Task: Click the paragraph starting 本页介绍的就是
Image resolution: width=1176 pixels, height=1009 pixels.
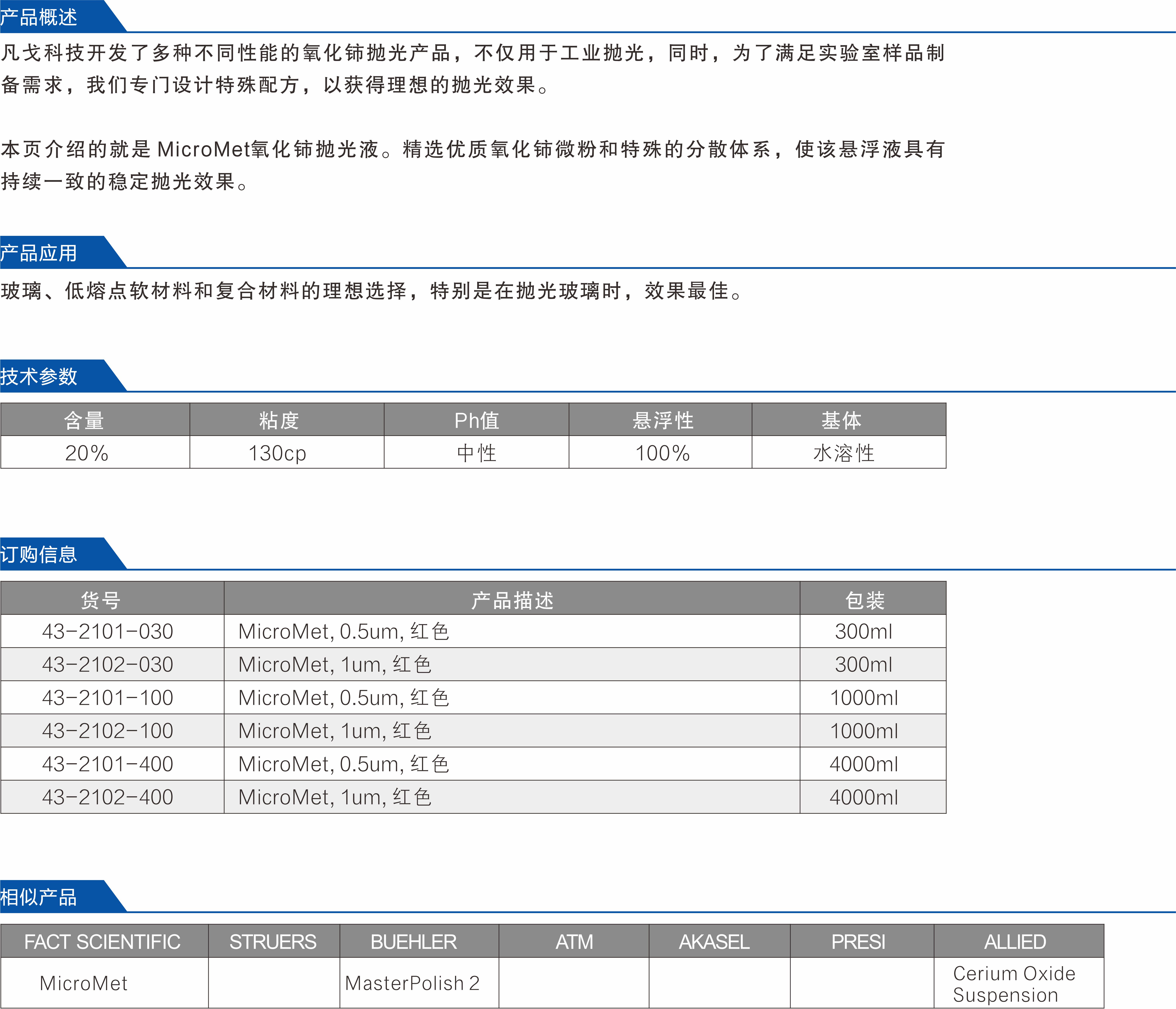Action: click(x=473, y=165)
